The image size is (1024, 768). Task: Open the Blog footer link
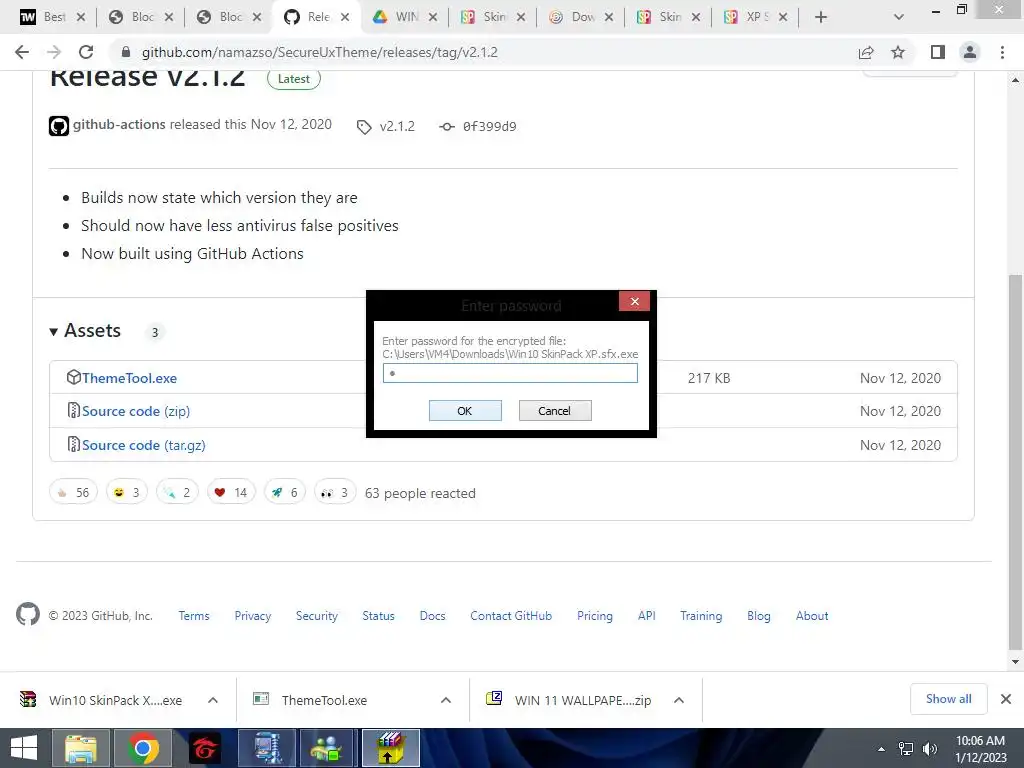[759, 616]
